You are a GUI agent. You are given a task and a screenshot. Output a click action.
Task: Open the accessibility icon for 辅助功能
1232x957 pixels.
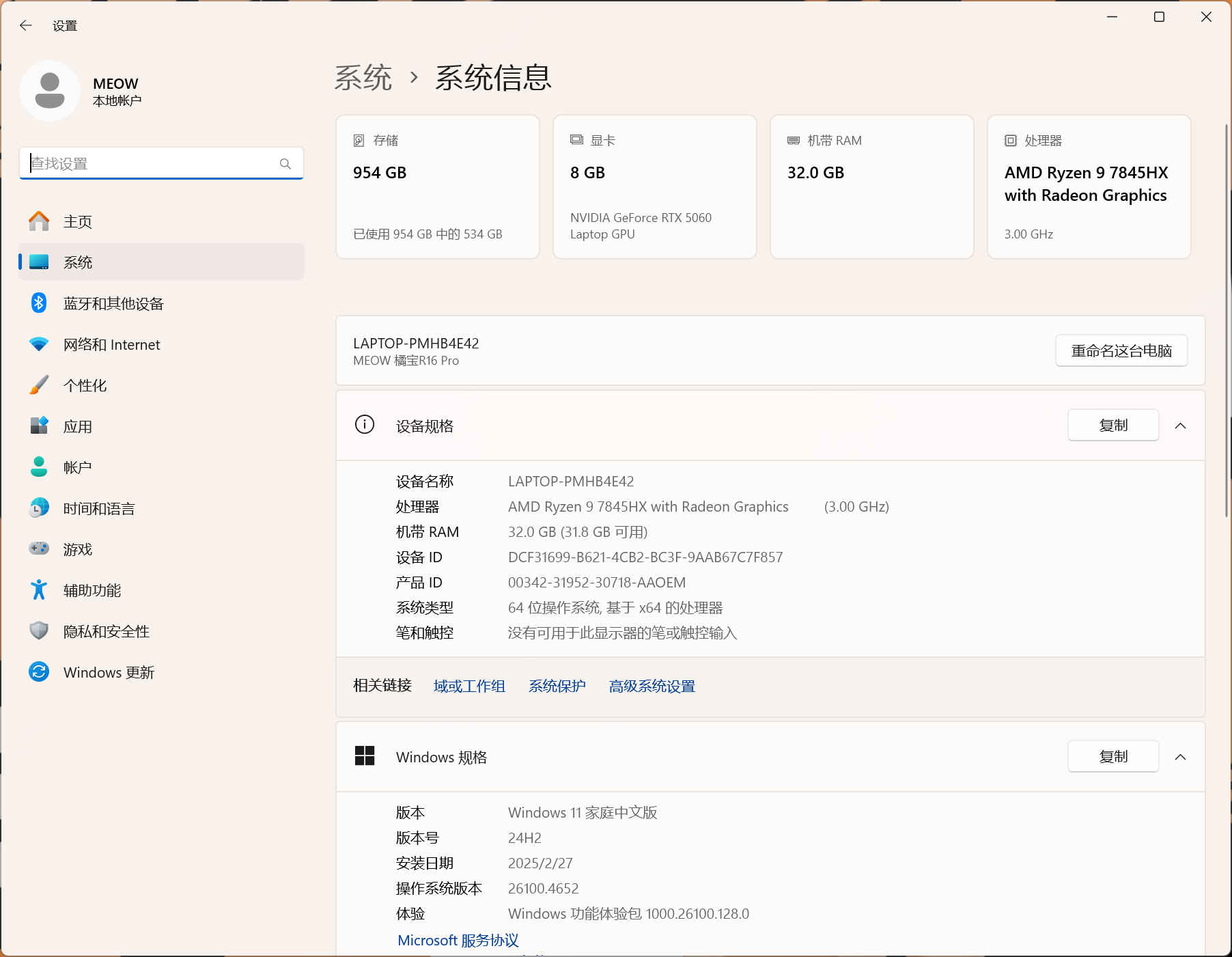coord(39,590)
